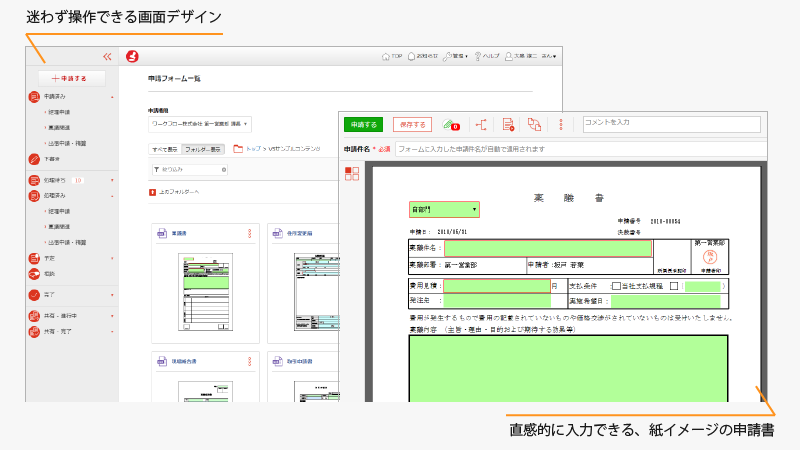Click the document icon in form toolbar
800x450 pixels.
click(508, 125)
